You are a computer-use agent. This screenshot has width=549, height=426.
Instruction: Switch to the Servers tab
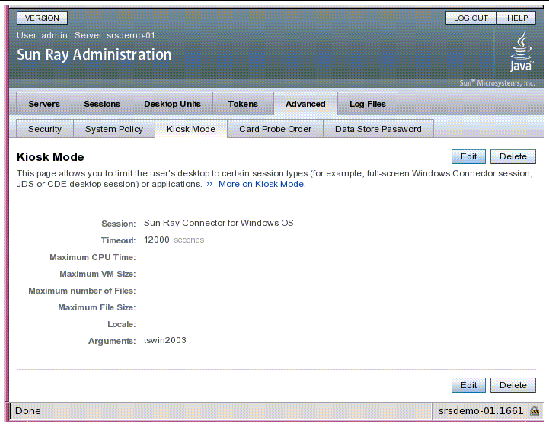pos(44,104)
